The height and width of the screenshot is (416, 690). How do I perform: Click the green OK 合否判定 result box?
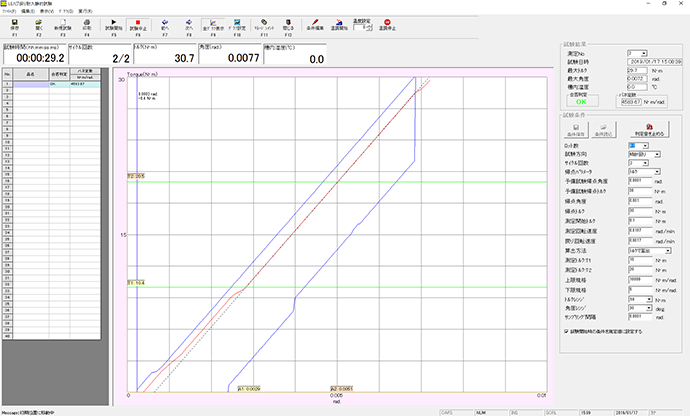point(581,102)
